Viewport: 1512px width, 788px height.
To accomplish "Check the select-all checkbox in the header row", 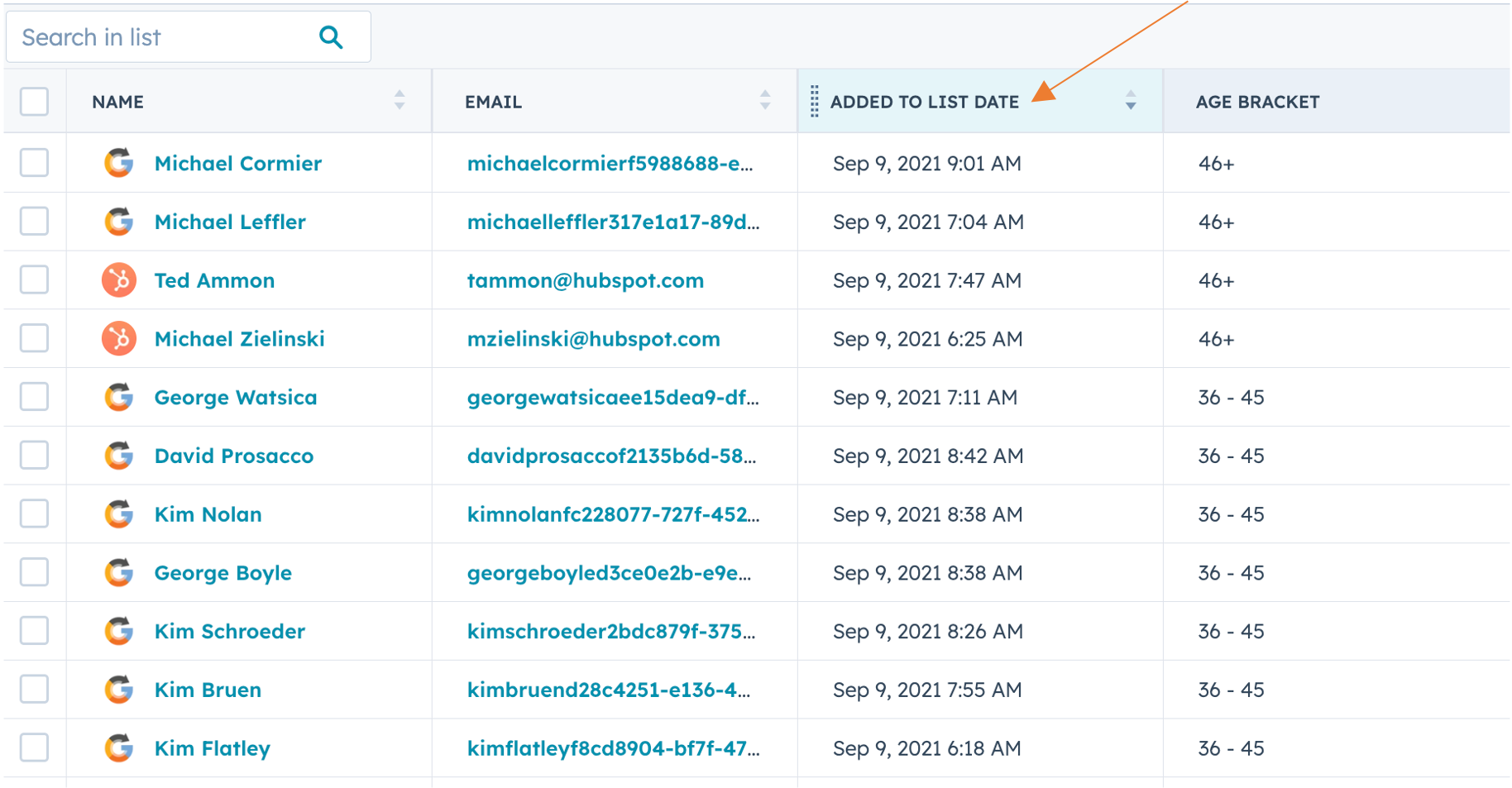I will 34,101.
